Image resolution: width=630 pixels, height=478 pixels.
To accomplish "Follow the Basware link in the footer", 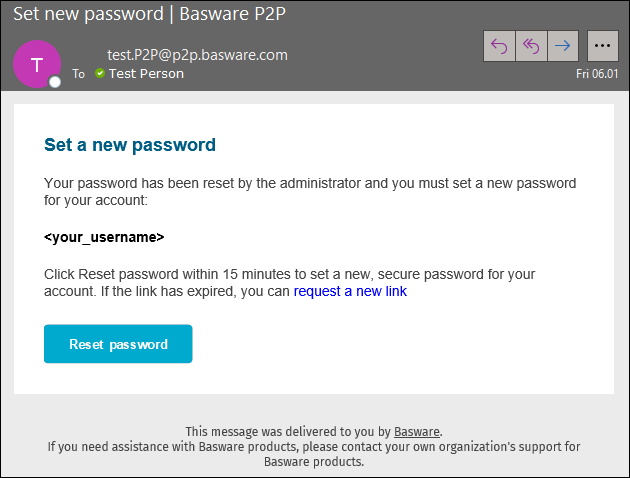I will [417, 432].
